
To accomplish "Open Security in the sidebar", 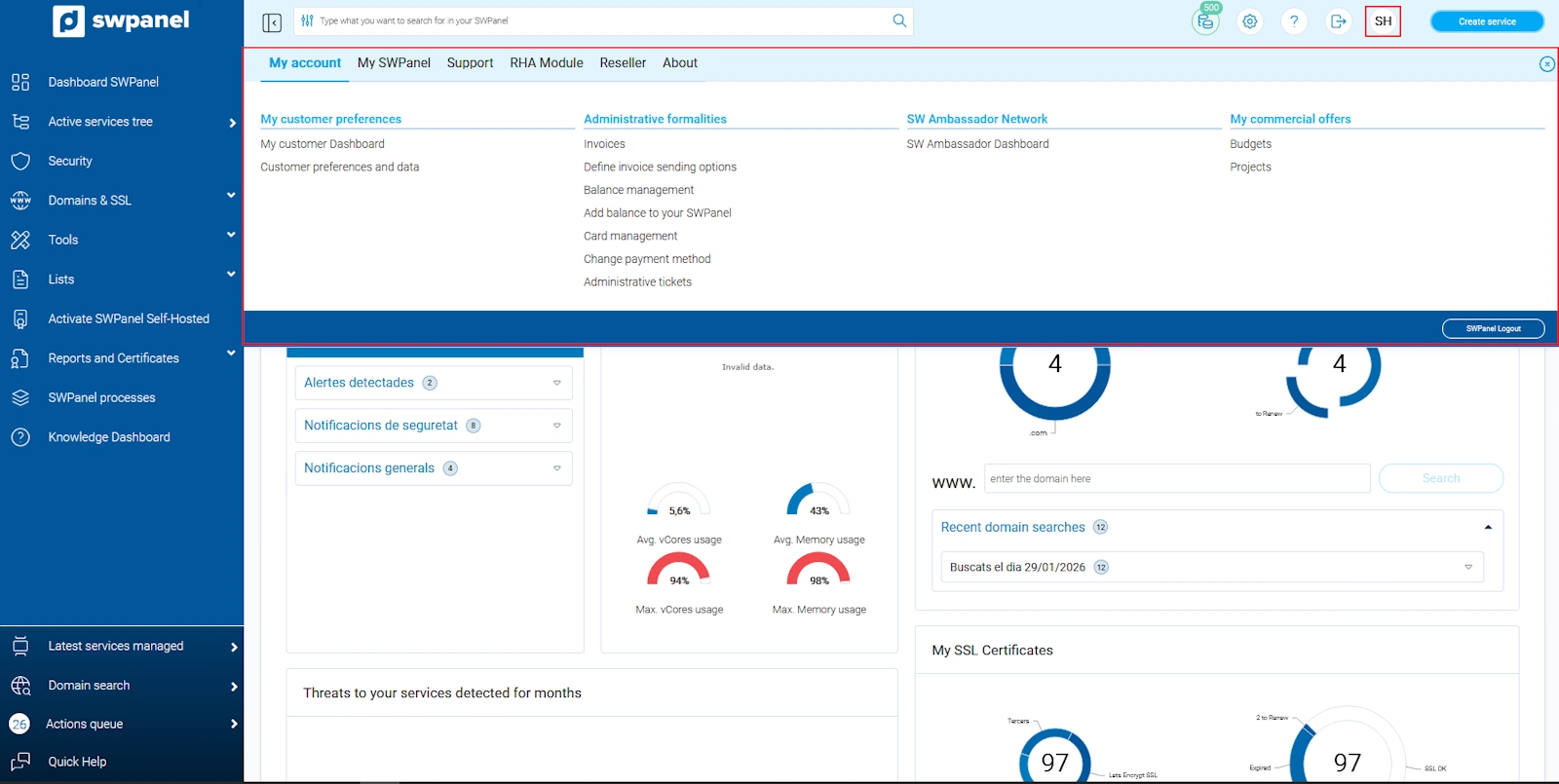I will [70, 161].
